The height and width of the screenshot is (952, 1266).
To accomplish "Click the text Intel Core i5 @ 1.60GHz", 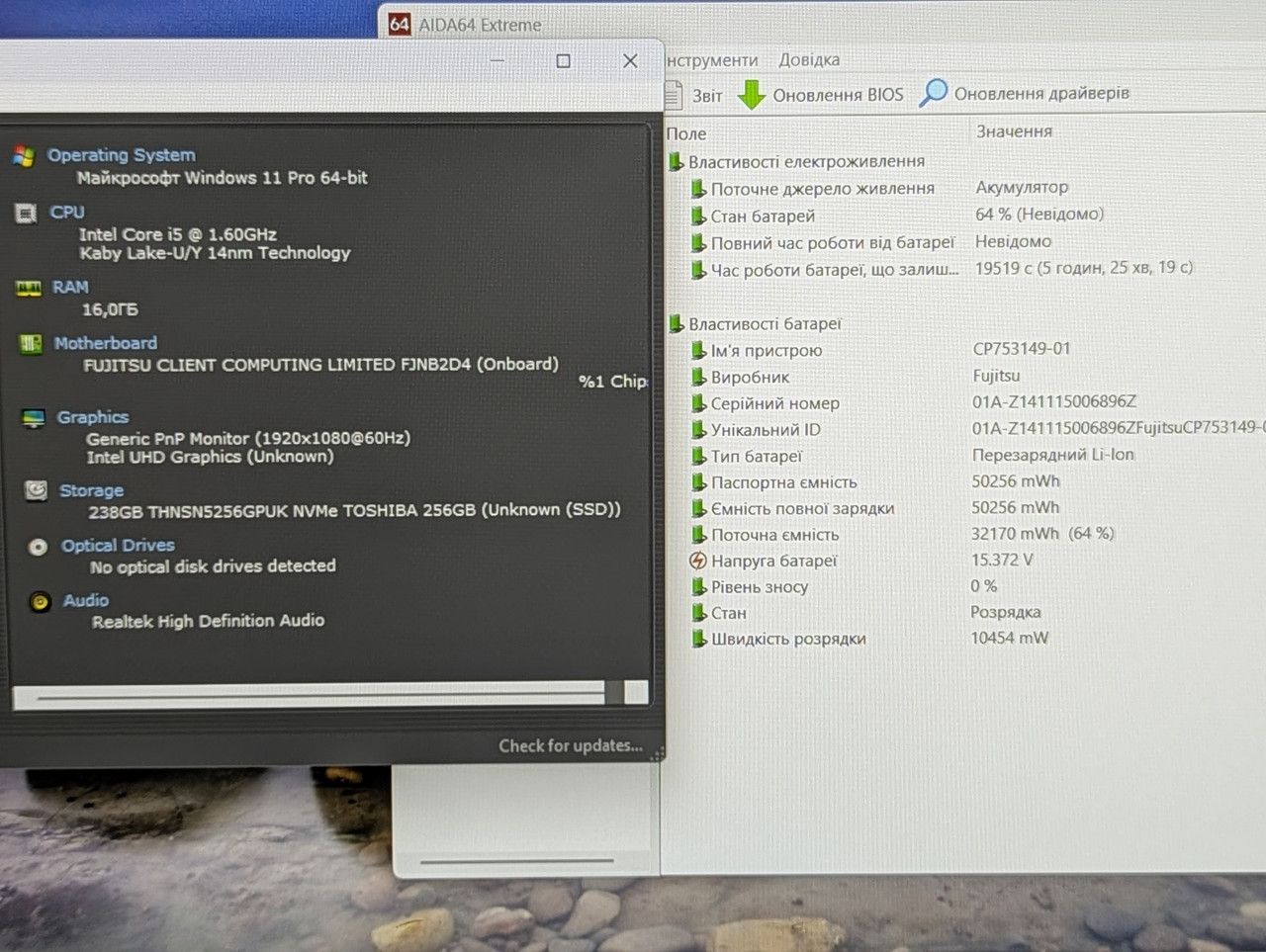I will click(178, 234).
